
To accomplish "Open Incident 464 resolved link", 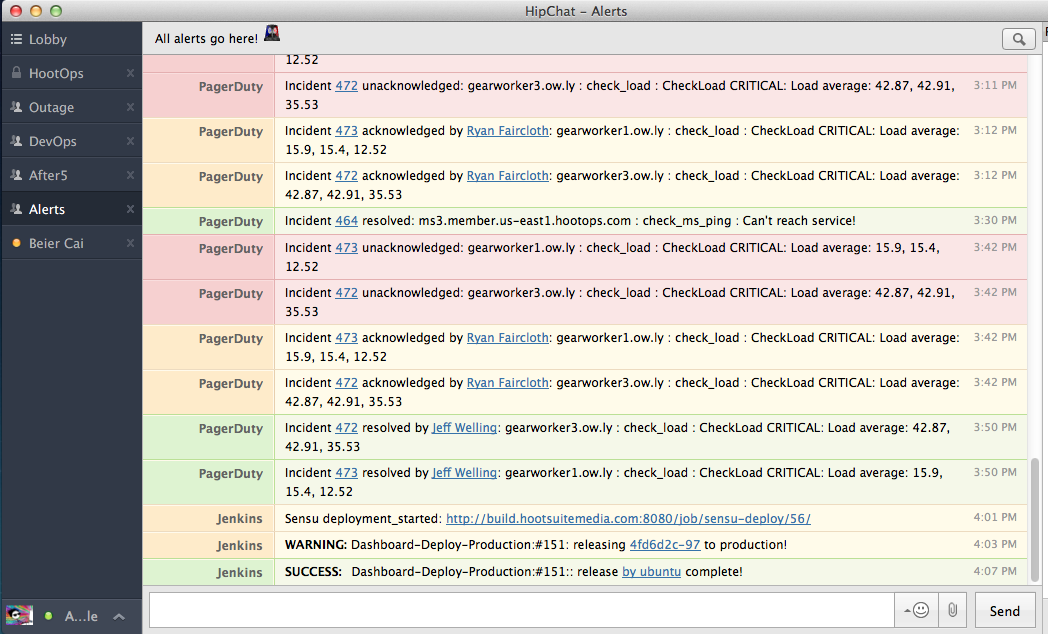I will tap(346, 220).
